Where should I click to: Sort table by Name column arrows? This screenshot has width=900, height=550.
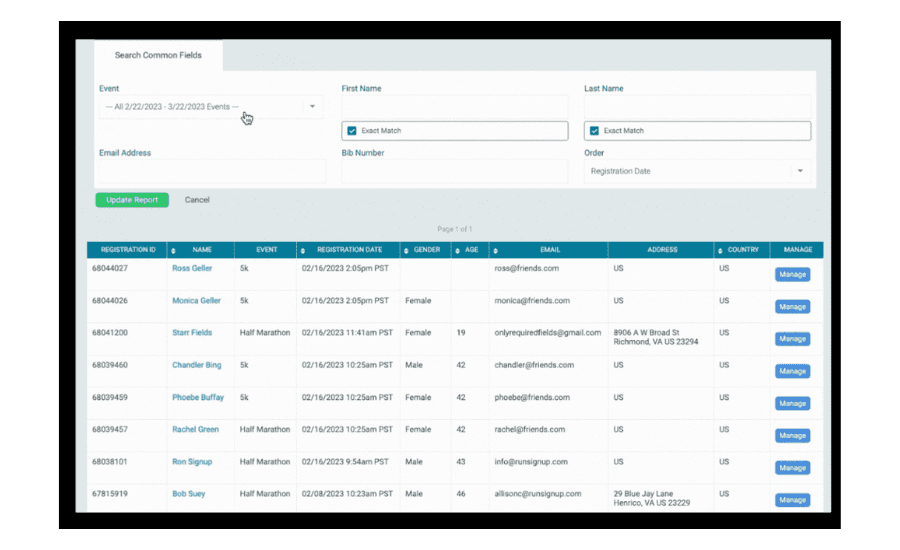click(173, 250)
